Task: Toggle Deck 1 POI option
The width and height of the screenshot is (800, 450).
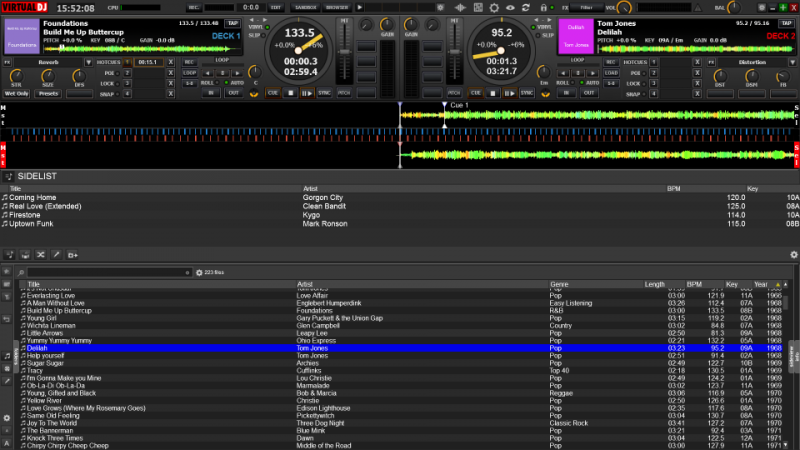Action: tap(111, 73)
